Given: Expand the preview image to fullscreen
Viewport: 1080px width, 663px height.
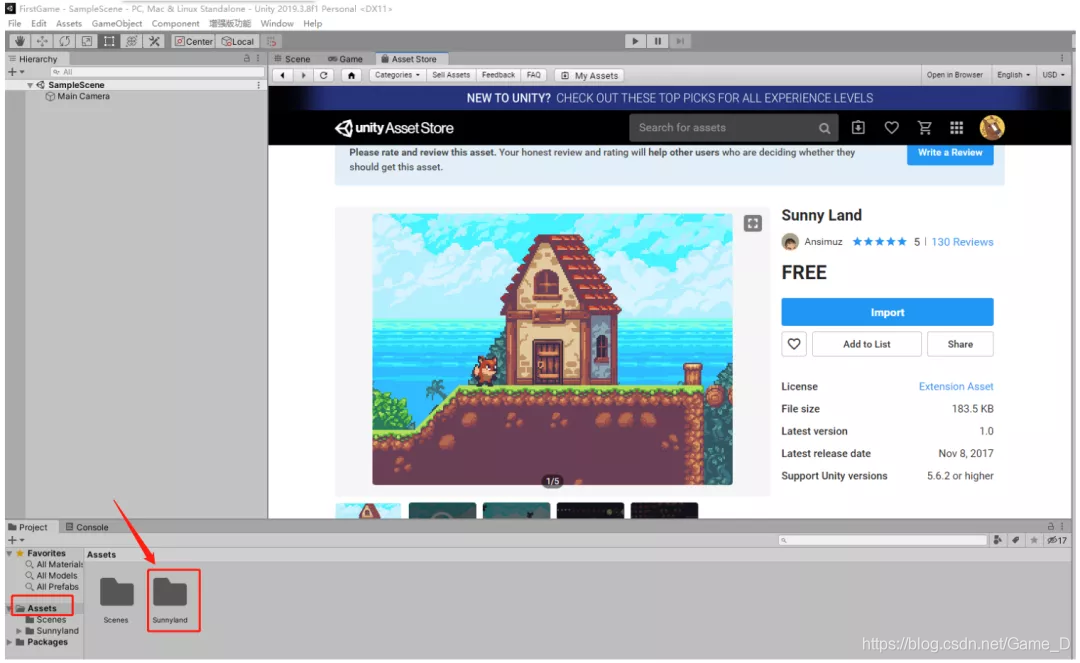Looking at the screenshot, I should point(753,224).
